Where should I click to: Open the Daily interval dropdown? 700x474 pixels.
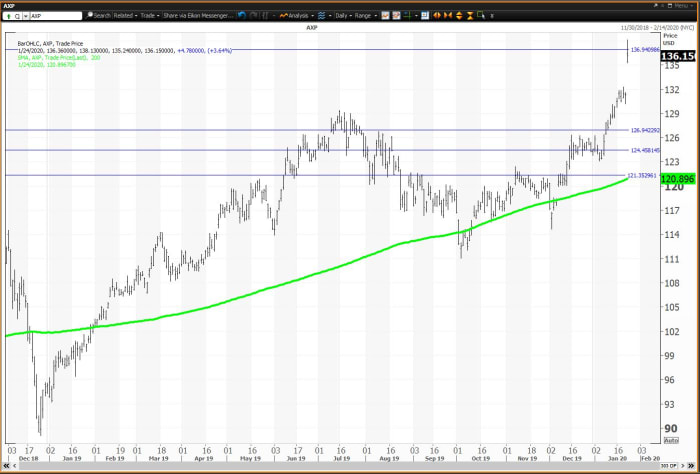point(342,16)
